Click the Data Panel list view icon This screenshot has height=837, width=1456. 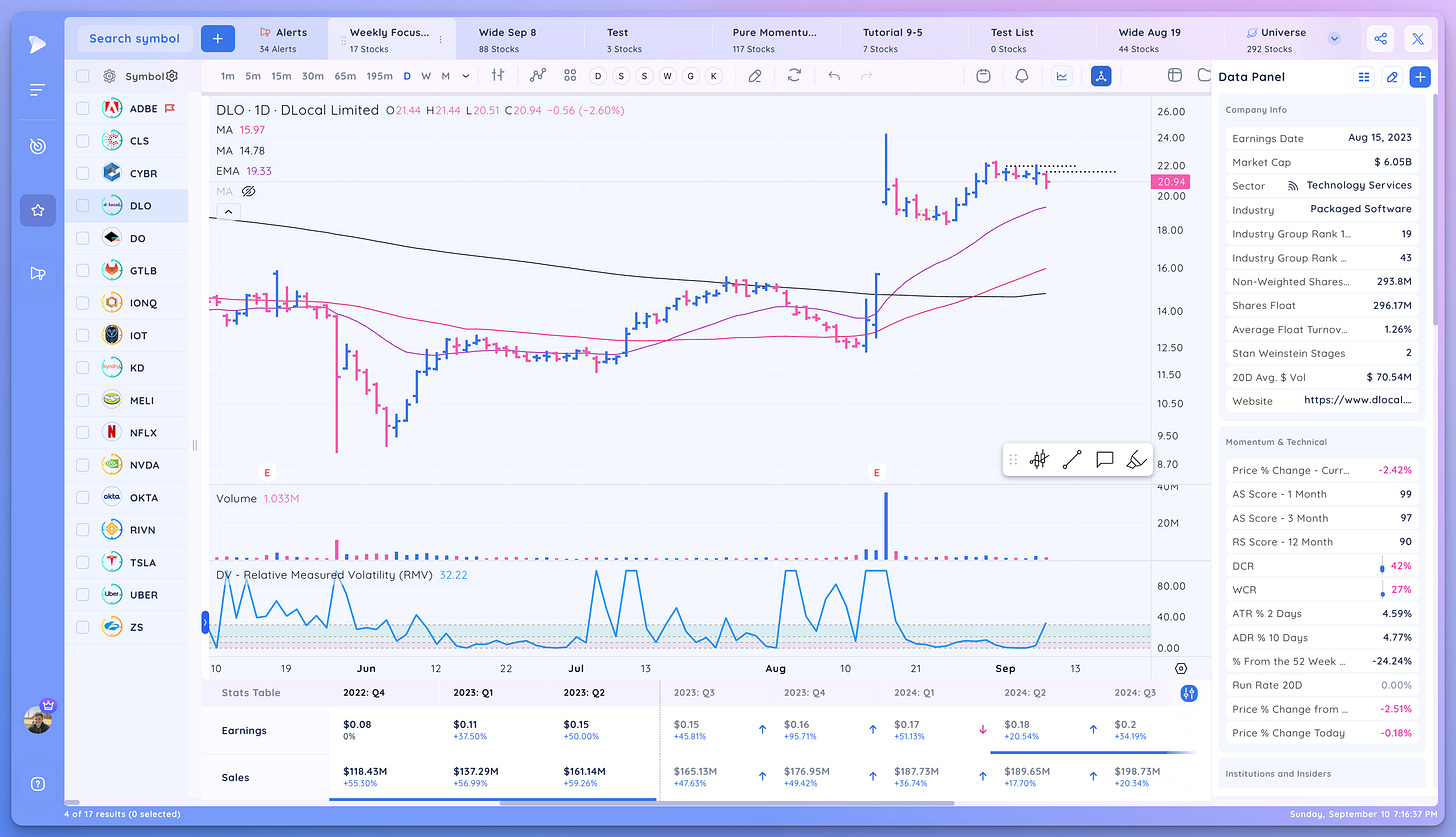click(1363, 76)
